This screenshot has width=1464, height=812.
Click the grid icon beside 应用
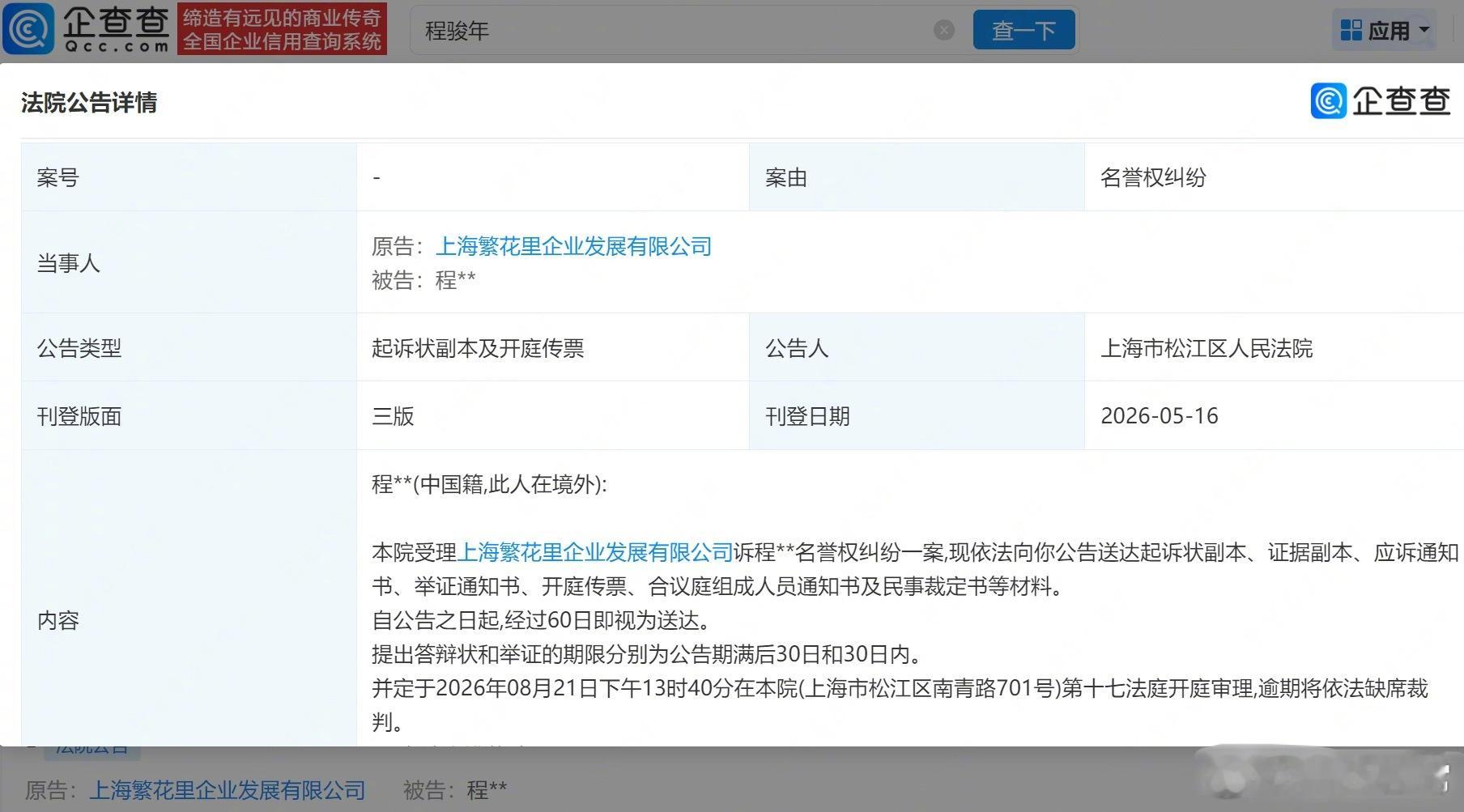click(x=1351, y=31)
